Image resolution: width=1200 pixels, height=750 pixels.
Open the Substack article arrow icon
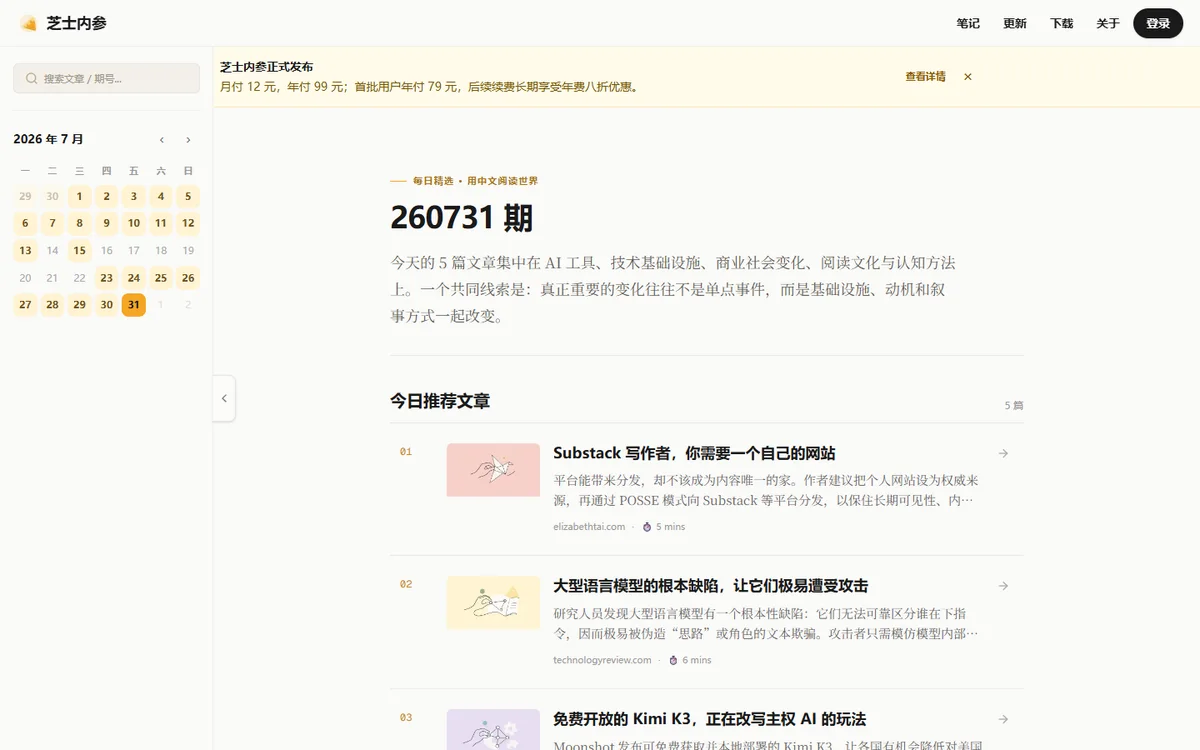[x=1003, y=453]
